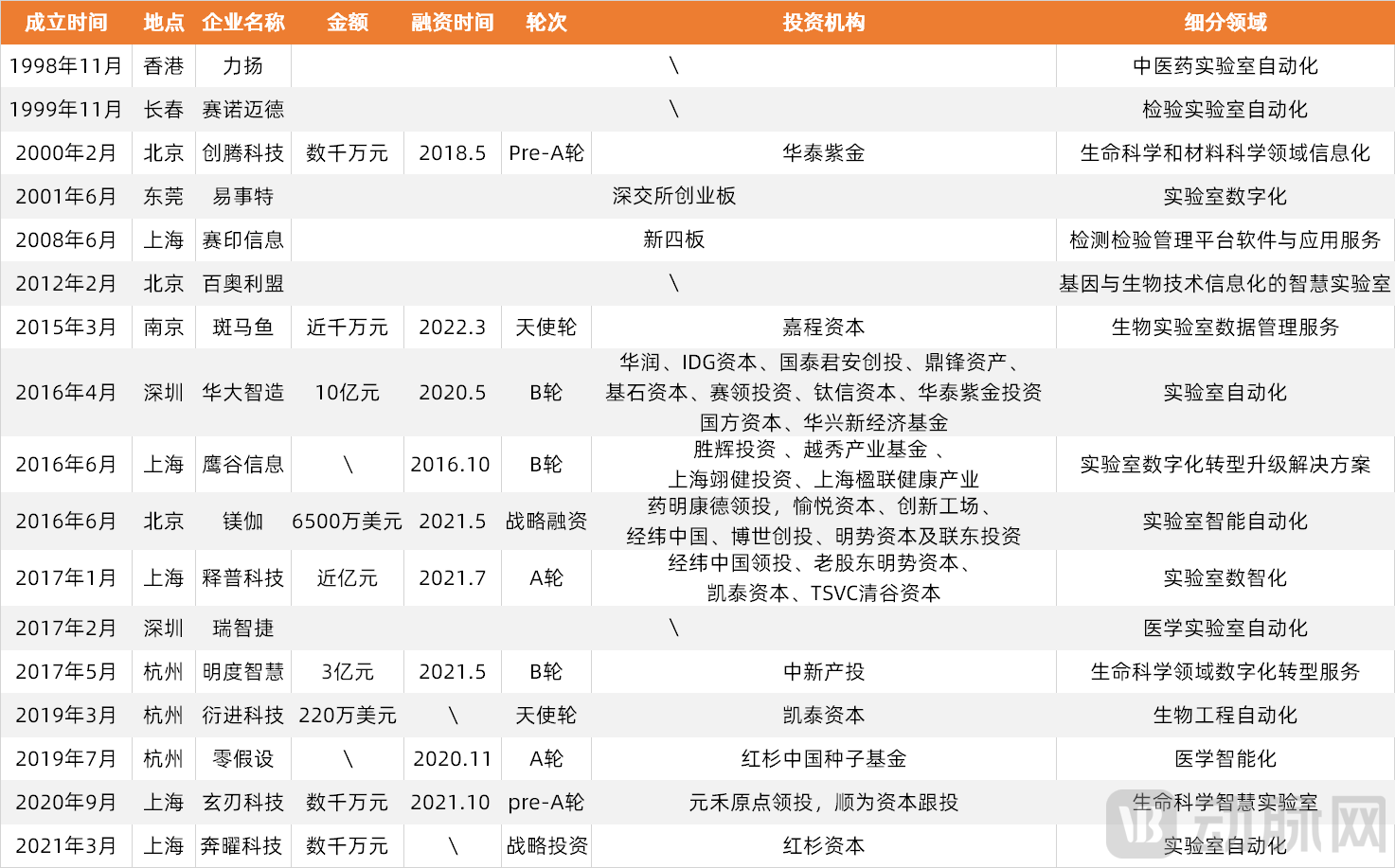This screenshot has width=1395, height=868.
Task: Select the 成立时间 column header
Action: point(65,23)
